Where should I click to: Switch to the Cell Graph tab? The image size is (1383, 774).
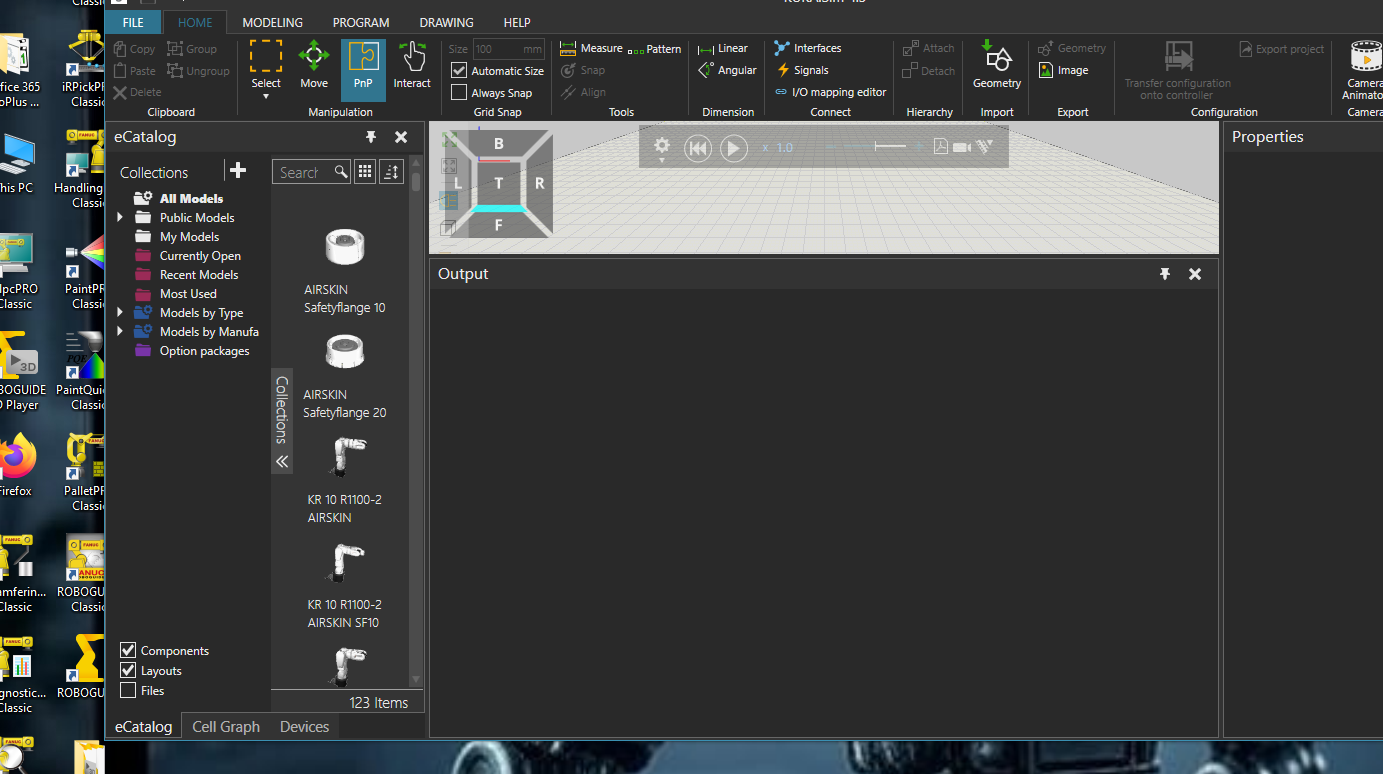226,727
